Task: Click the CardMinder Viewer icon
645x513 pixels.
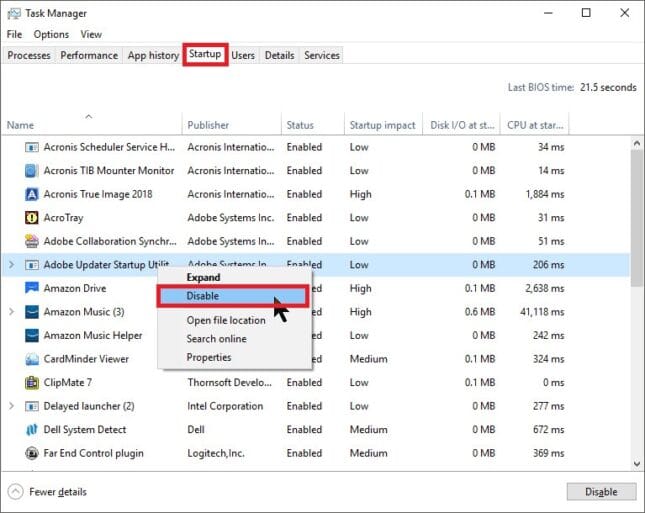Action: point(32,359)
